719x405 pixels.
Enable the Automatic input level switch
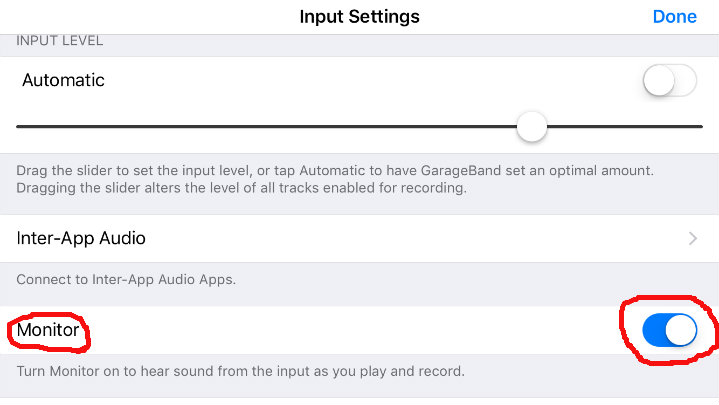click(x=669, y=80)
